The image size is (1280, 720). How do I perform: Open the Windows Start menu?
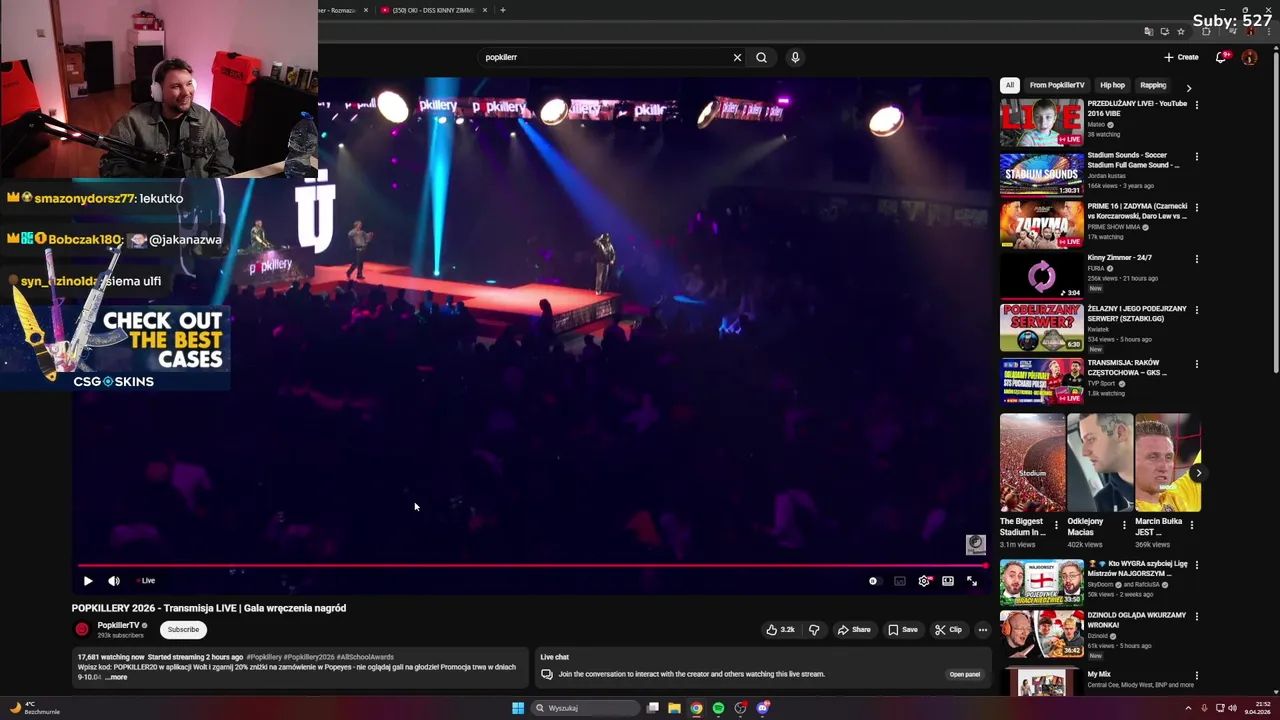[x=518, y=708]
